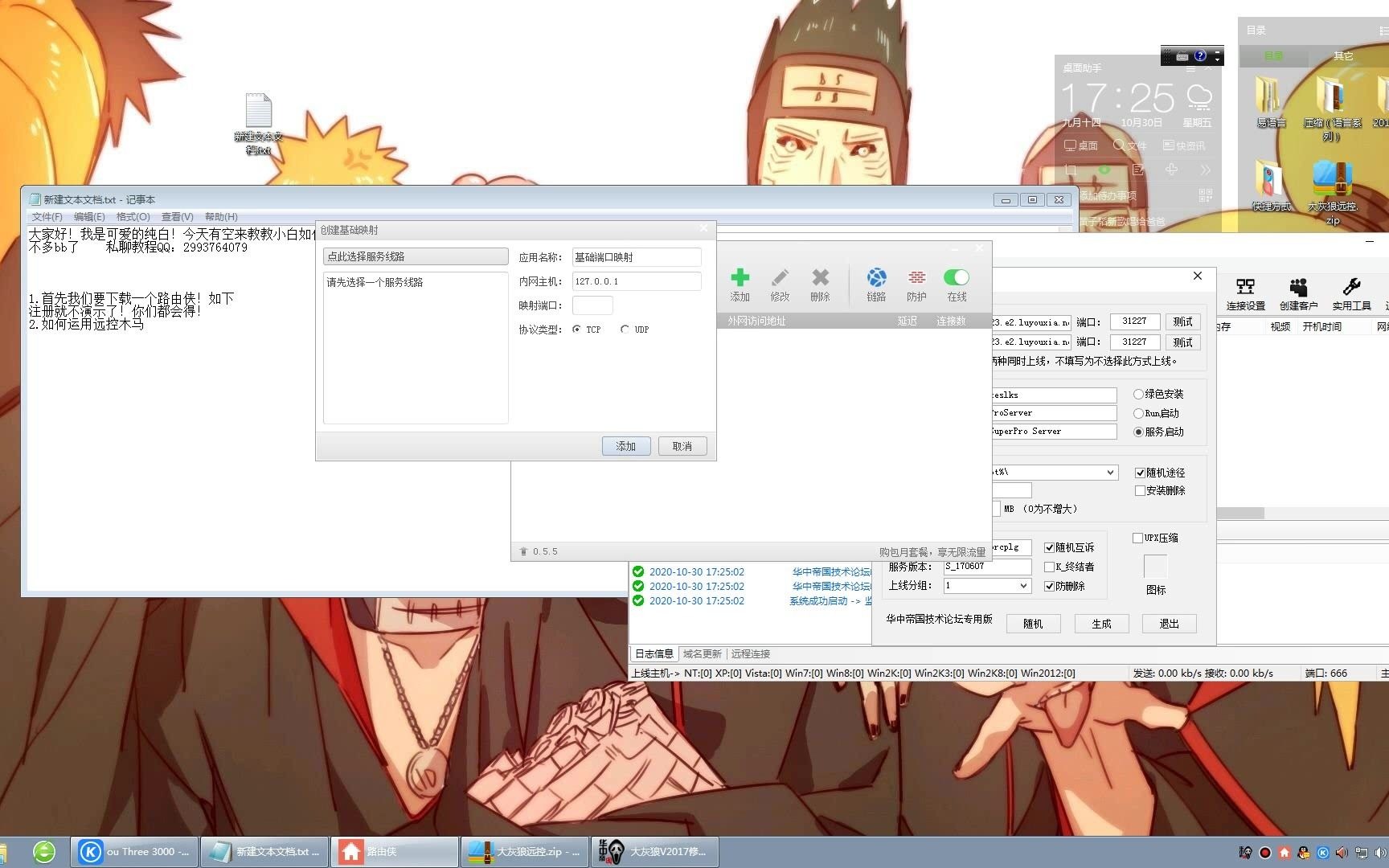Click the 退出 button in builder dialog
The height and width of the screenshot is (868, 1389).
1170,624
